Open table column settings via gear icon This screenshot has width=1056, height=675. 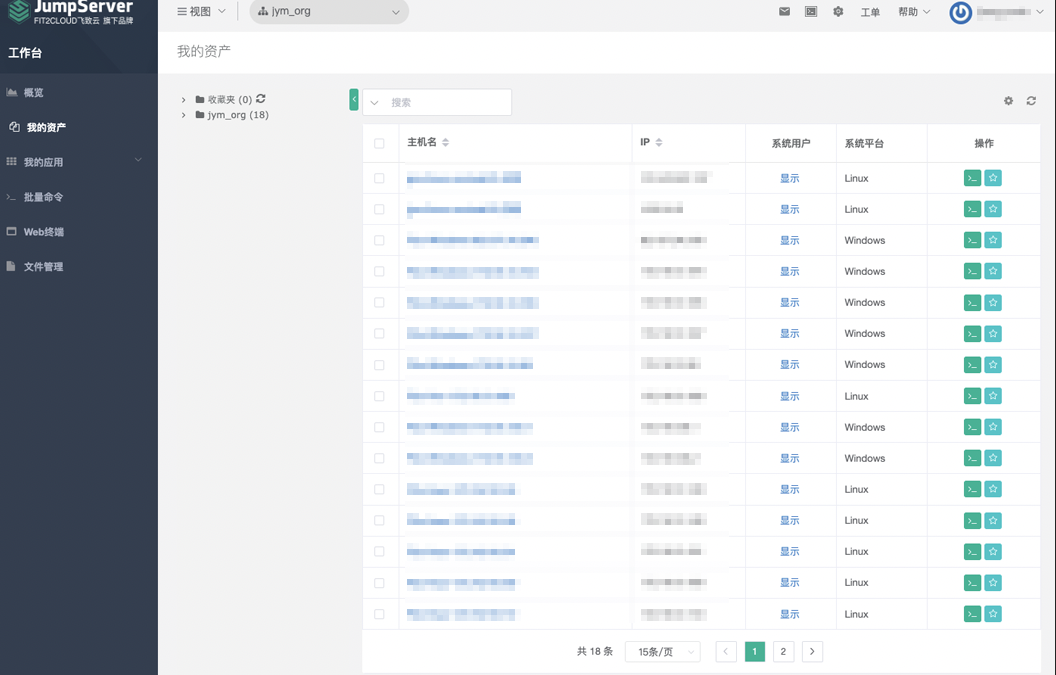[x=1008, y=100]
